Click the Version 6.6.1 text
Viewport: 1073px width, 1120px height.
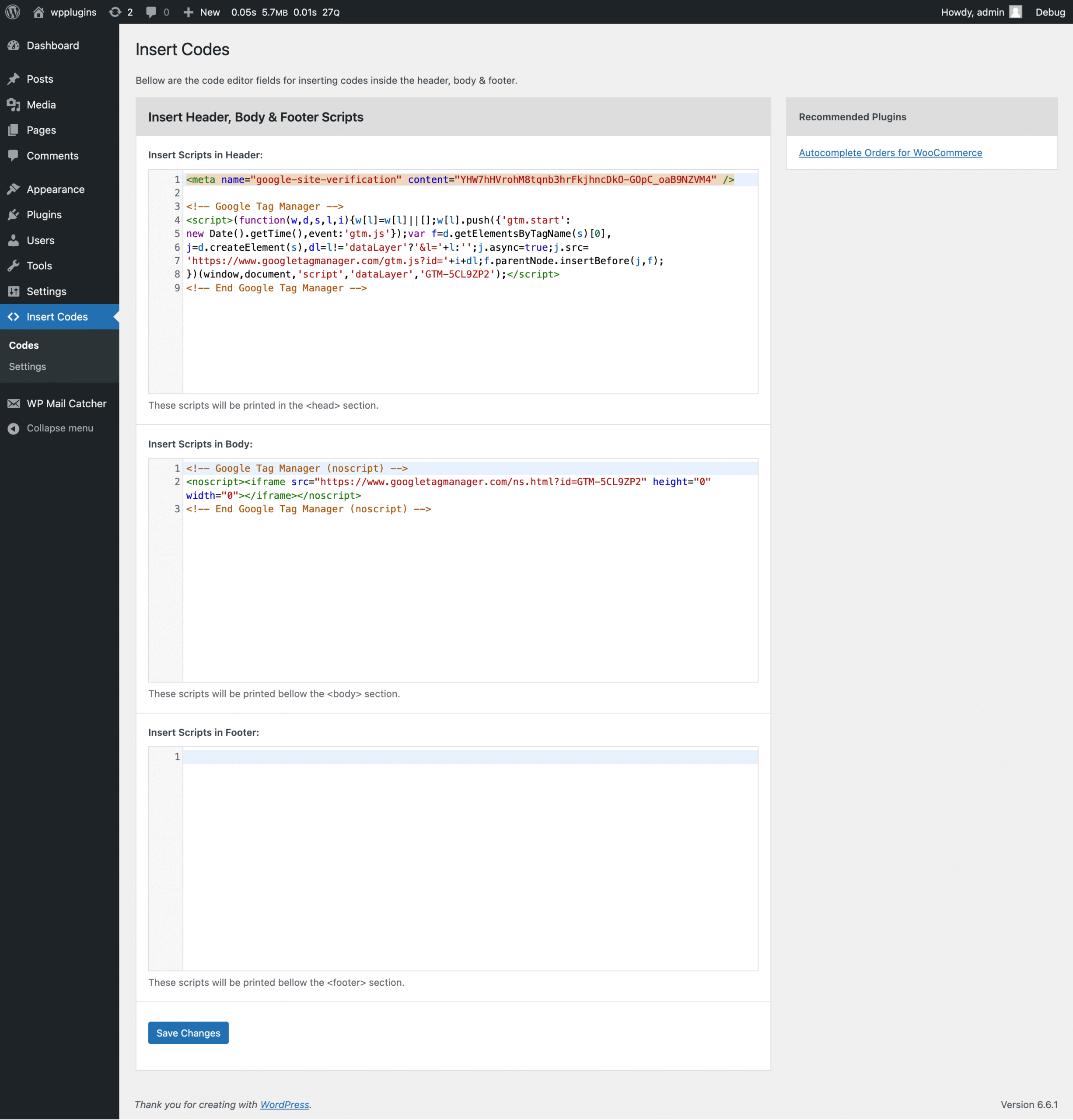click(1028, 1105)
